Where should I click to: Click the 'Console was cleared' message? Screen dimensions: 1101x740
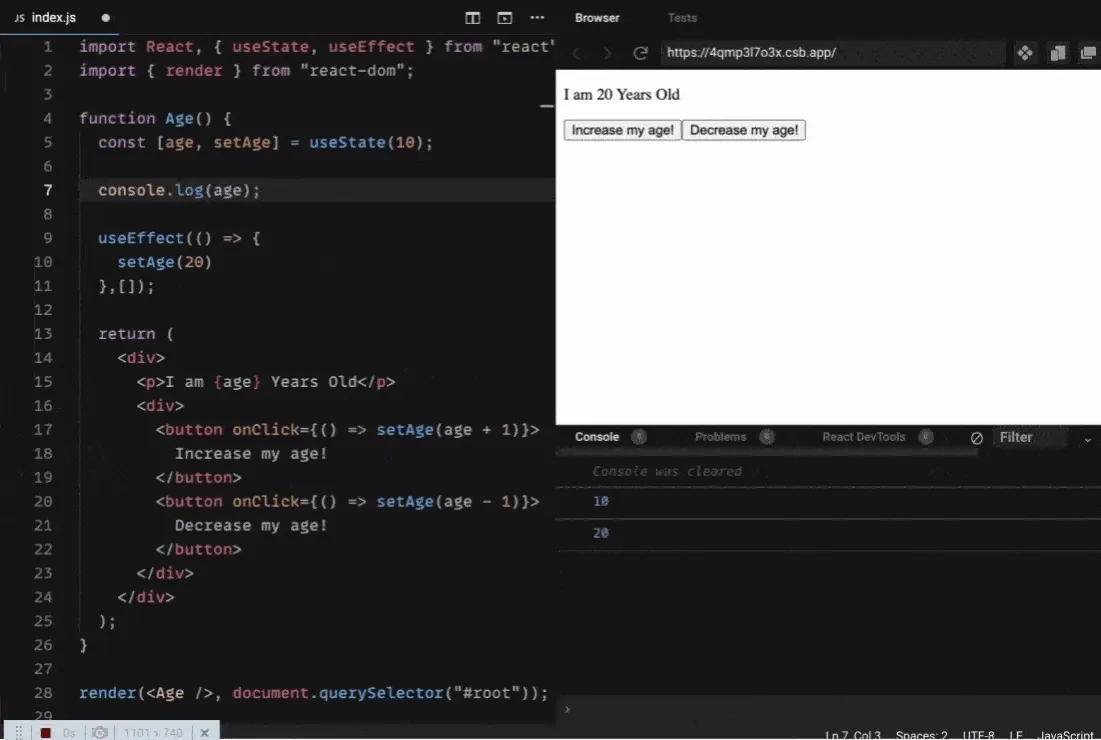coord(666,471)
